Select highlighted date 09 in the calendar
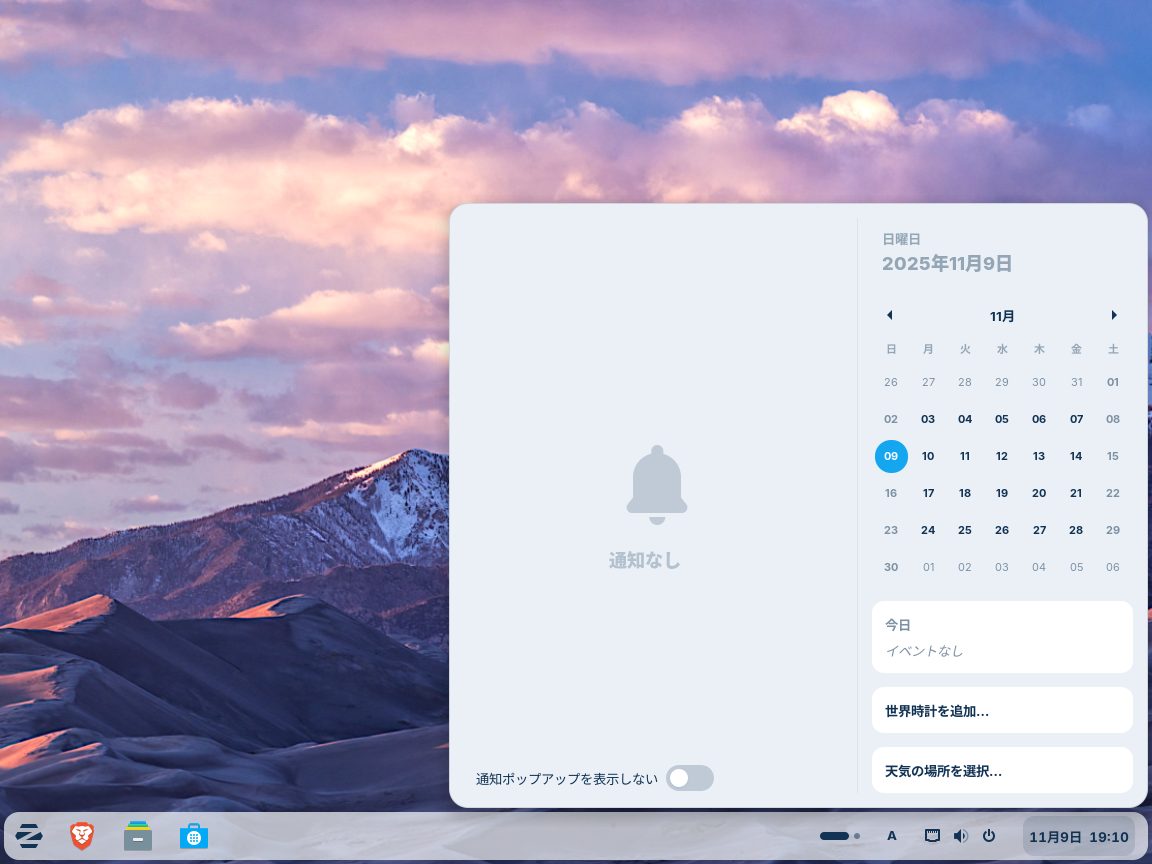Viewport: 1152px width, 864px height. (891, 456)
